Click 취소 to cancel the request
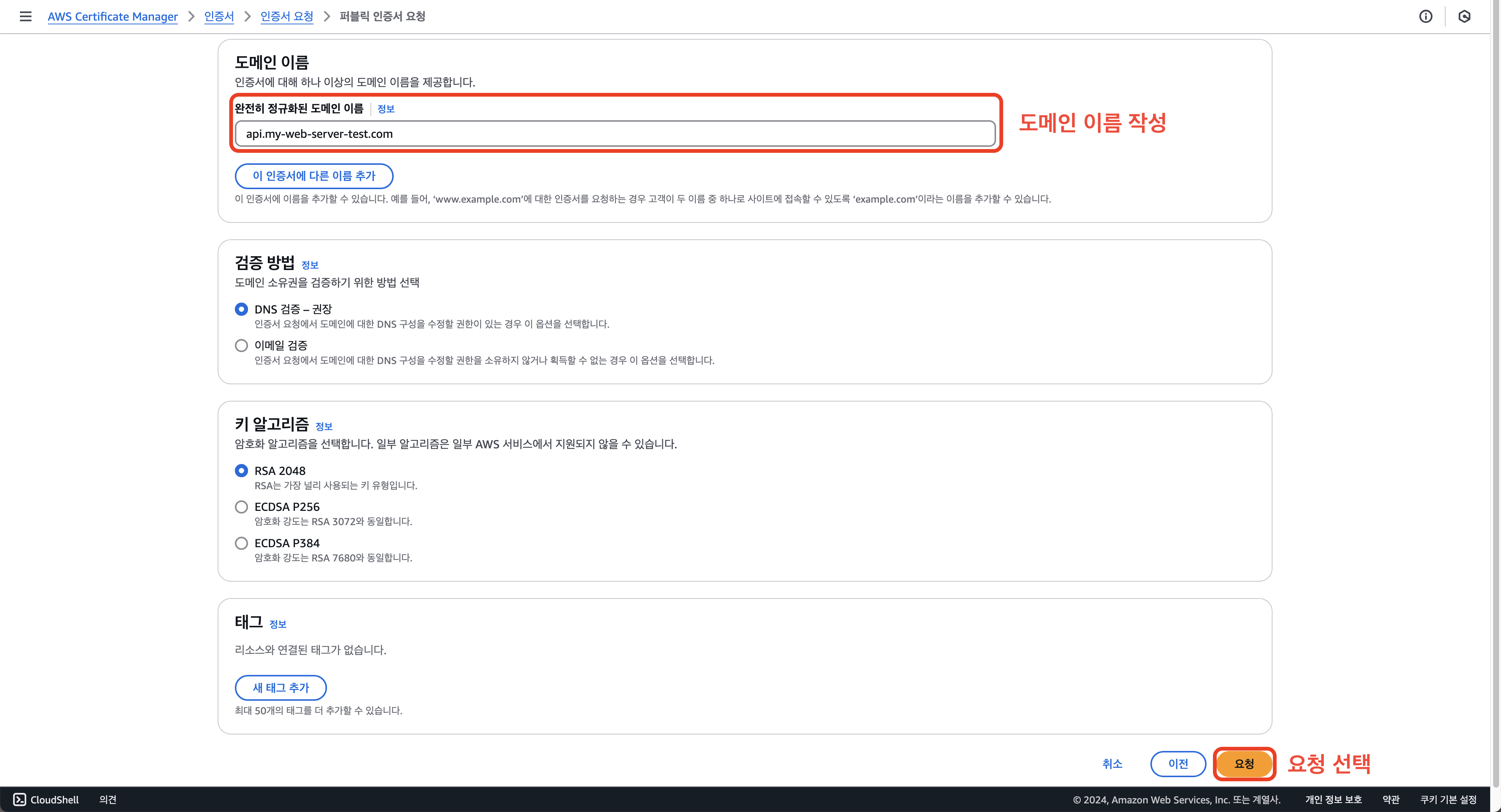Image resolution: width=1501 pixels, height=812 pixels. pos(1112,764)
